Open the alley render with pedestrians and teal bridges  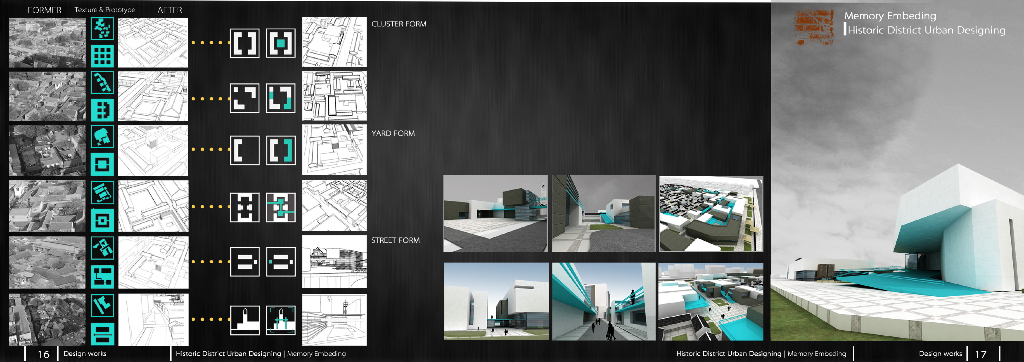[603, 301]
